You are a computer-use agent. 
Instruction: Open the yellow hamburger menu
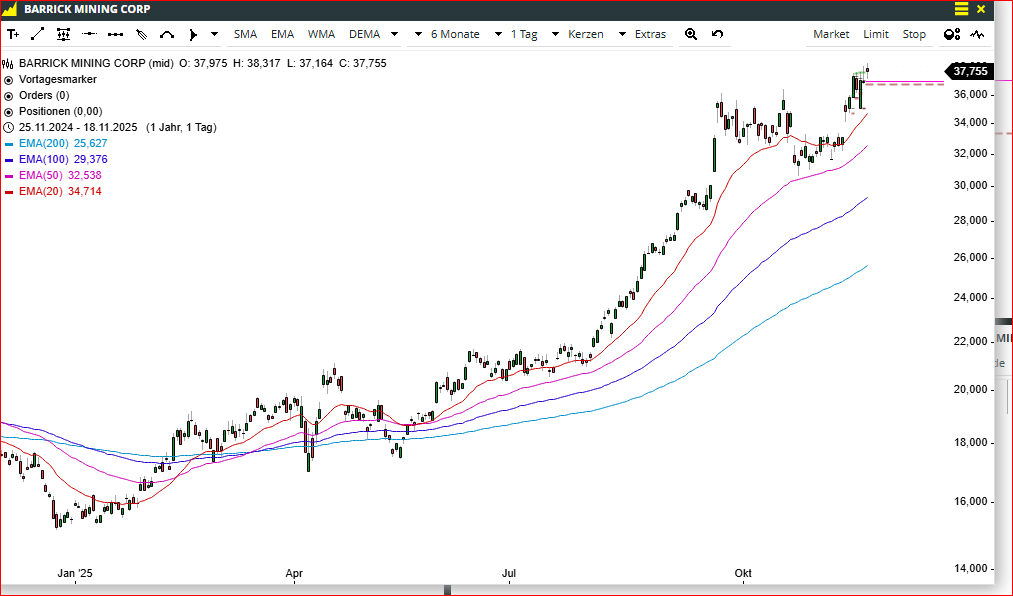click(961, 9)
